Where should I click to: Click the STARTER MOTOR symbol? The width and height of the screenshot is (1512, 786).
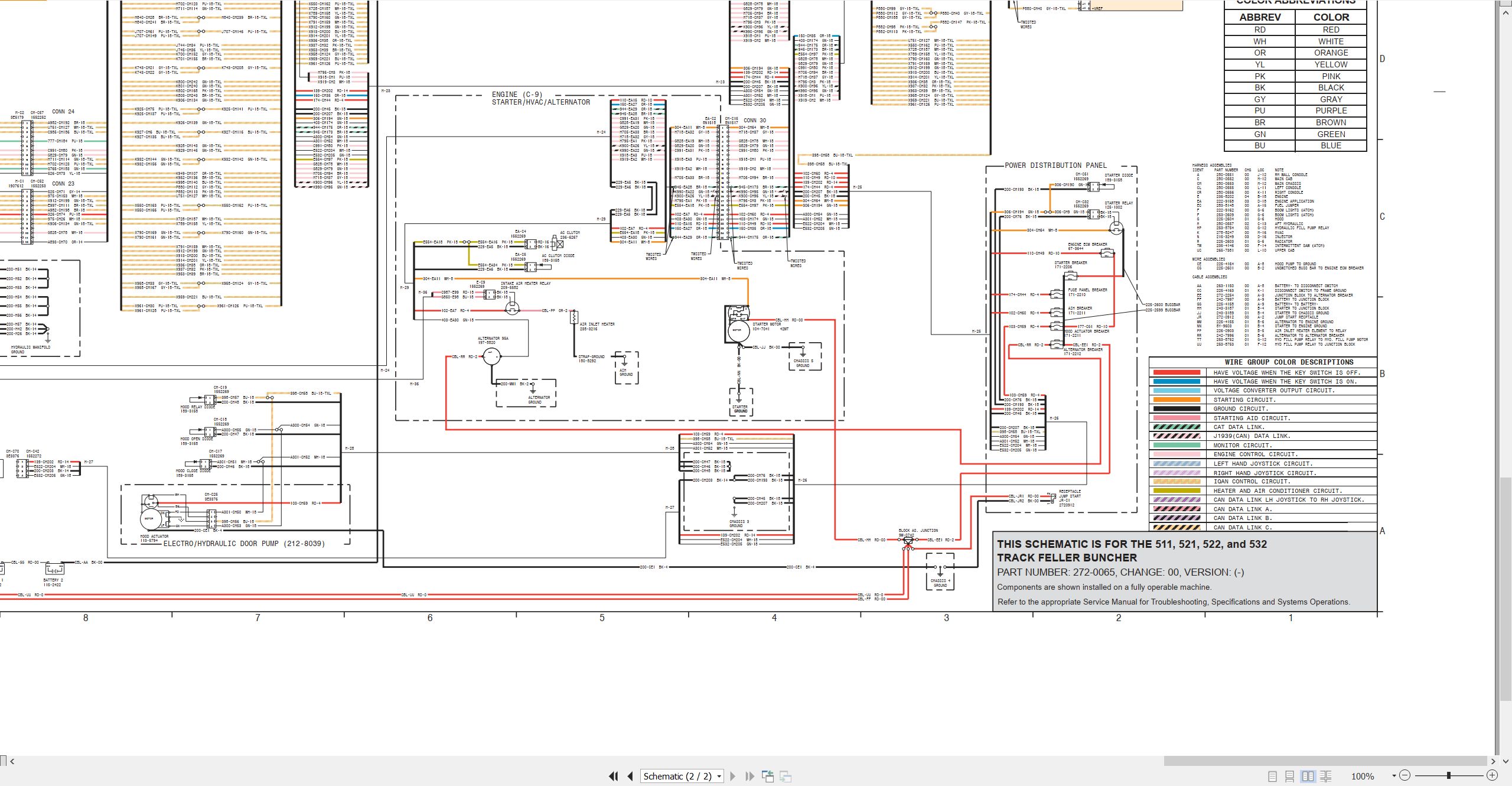point(738,323)
